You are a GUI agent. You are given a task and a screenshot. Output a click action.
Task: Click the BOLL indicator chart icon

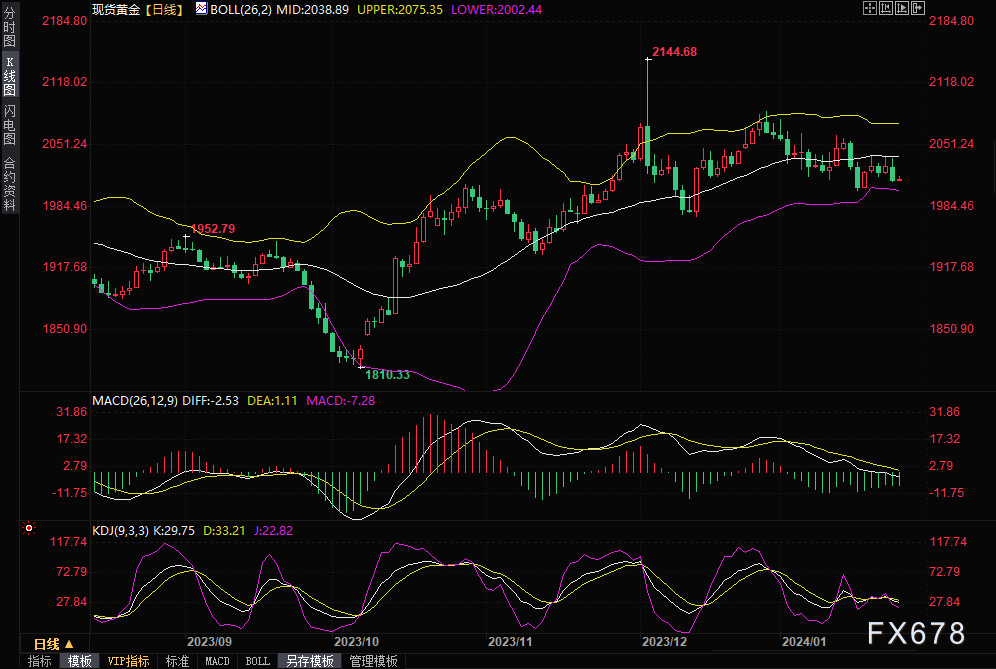pyautogui.click(x=201, y=8)
